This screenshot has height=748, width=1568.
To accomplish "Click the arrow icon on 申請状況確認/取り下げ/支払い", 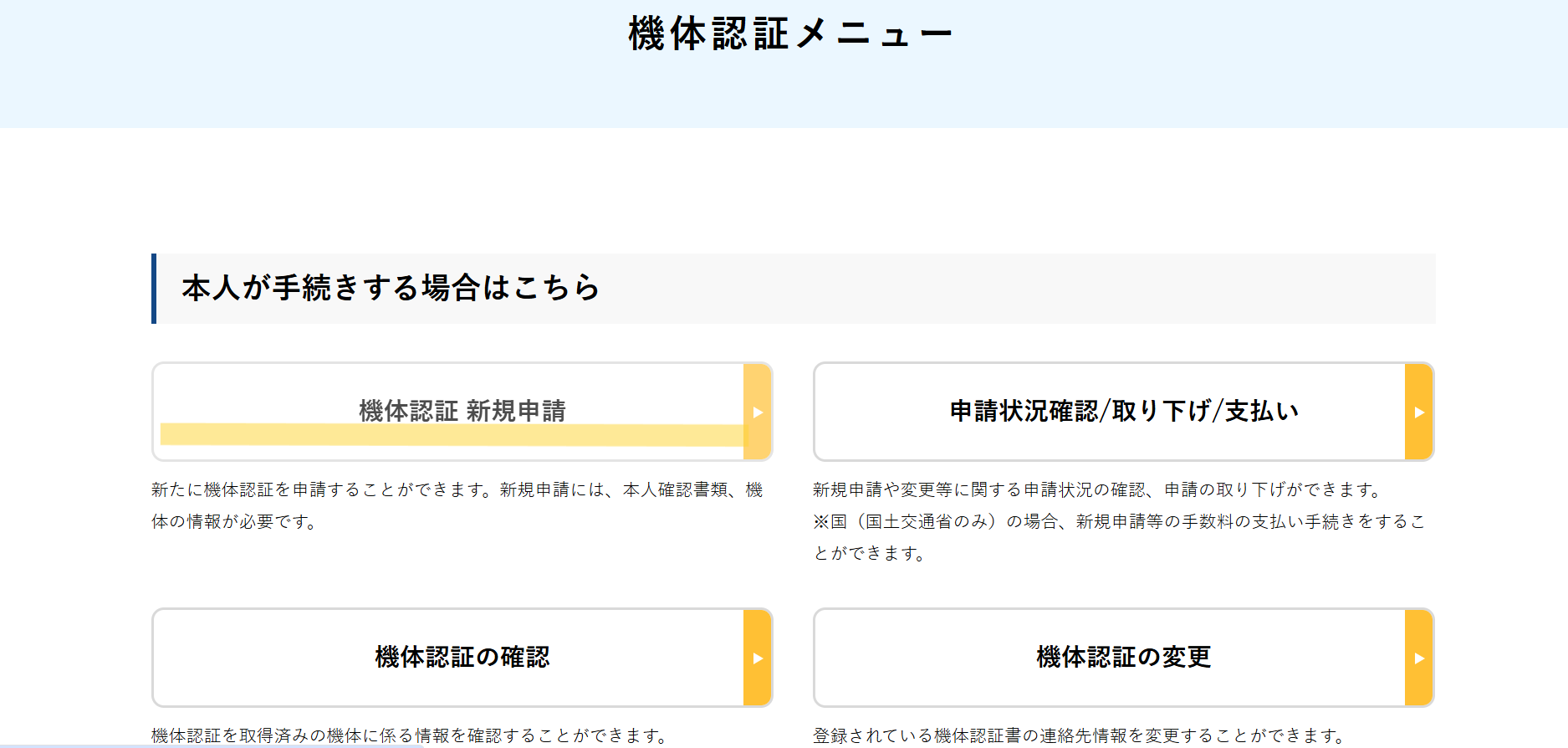I will coord(1418,412).
